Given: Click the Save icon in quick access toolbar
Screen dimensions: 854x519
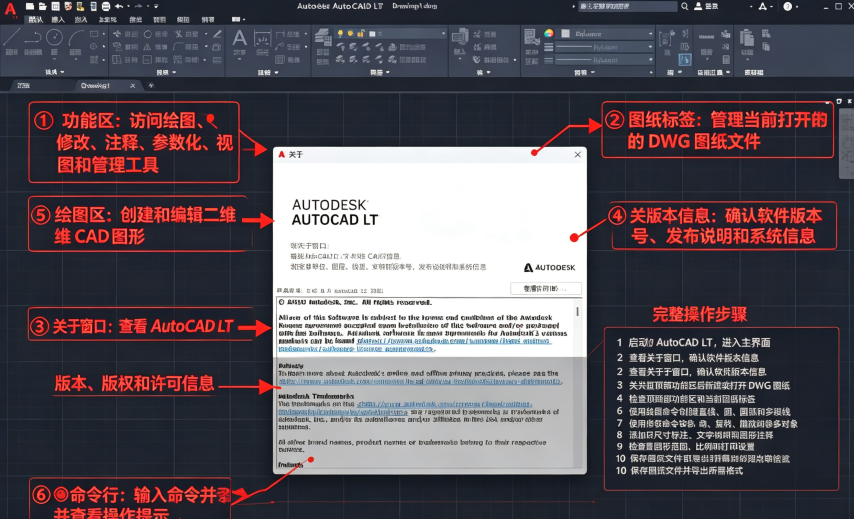Looking at the screenshot, I should [x=55, y=7].
